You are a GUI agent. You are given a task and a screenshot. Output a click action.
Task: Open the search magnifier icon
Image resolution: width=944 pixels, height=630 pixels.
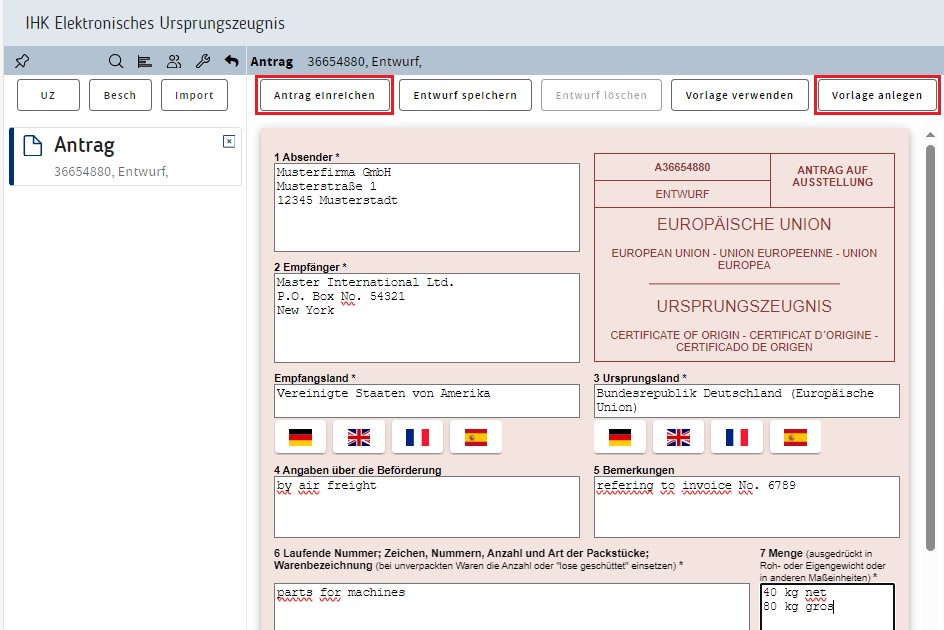point(115,61)
